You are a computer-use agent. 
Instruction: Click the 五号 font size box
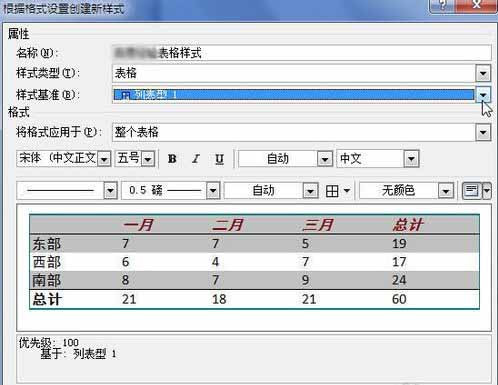[x=129, y=159]
